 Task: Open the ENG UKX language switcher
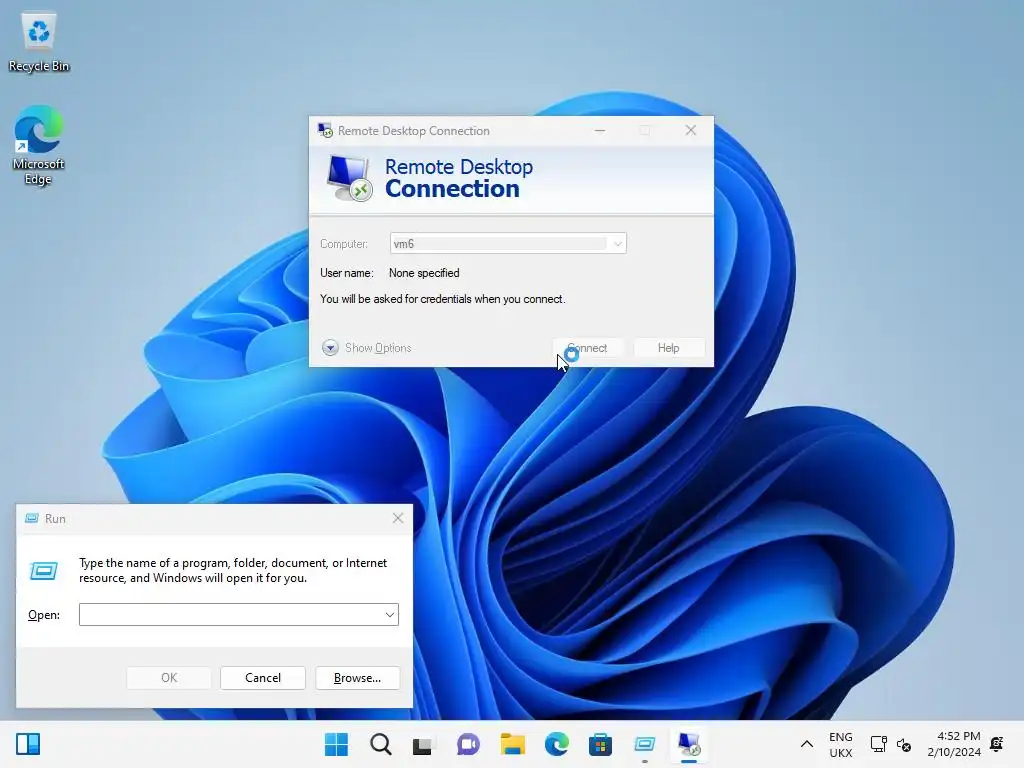click(x=840, y=744)
